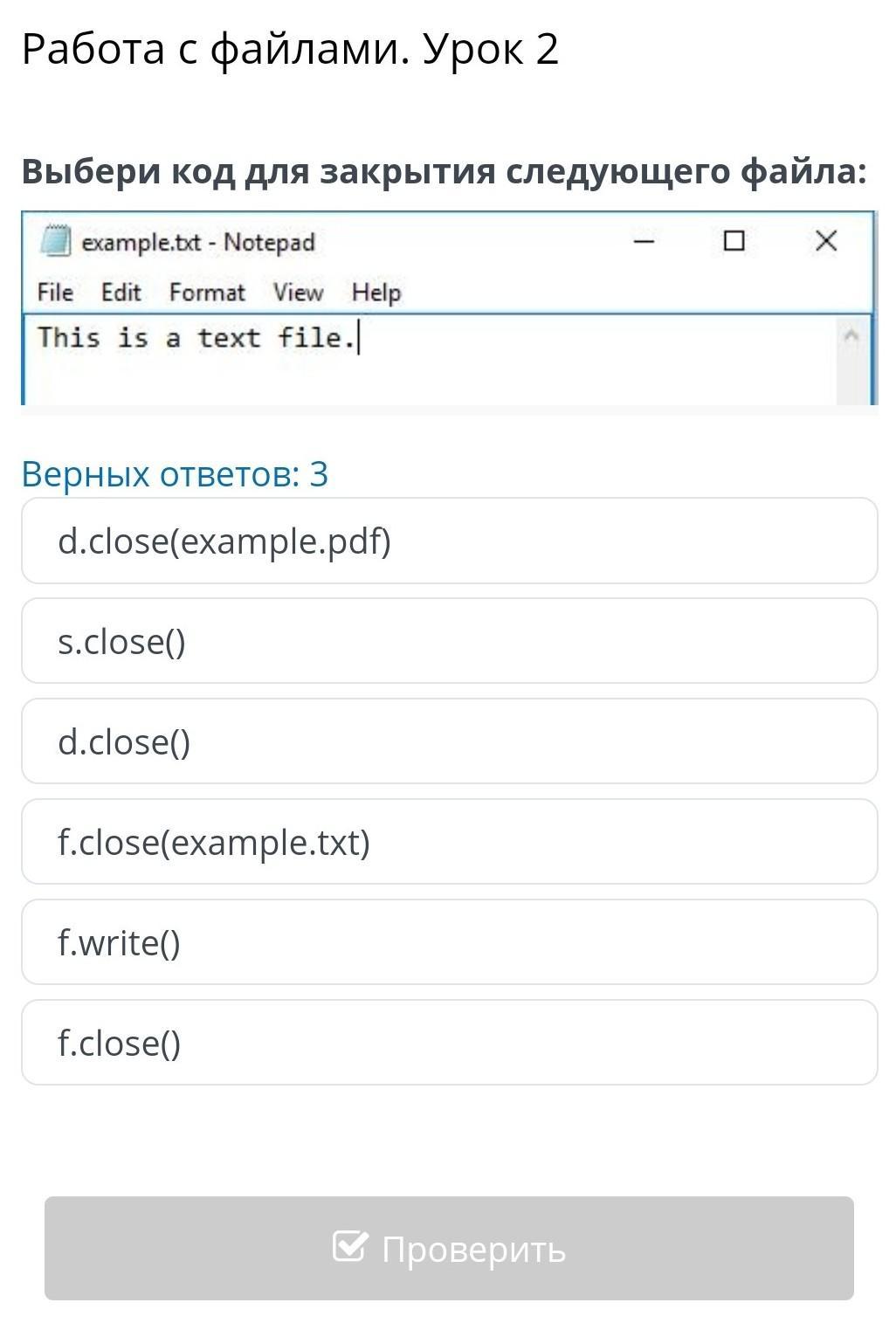This screenshot has height=1330, width=896.
Task: Open the File menu in Notepad
Action: (x=55, y=293)
